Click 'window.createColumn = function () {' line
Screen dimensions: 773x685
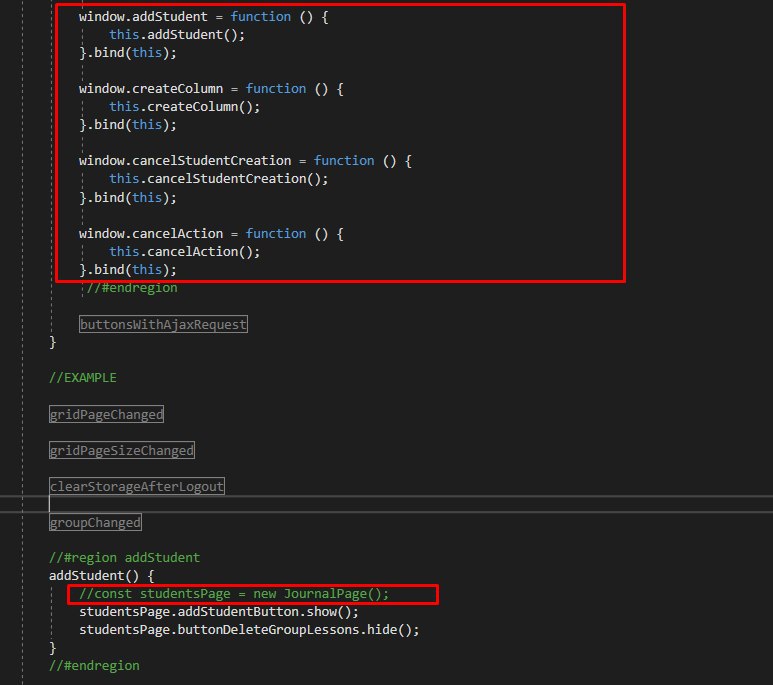pyautogui.click(x=211, y=89)
